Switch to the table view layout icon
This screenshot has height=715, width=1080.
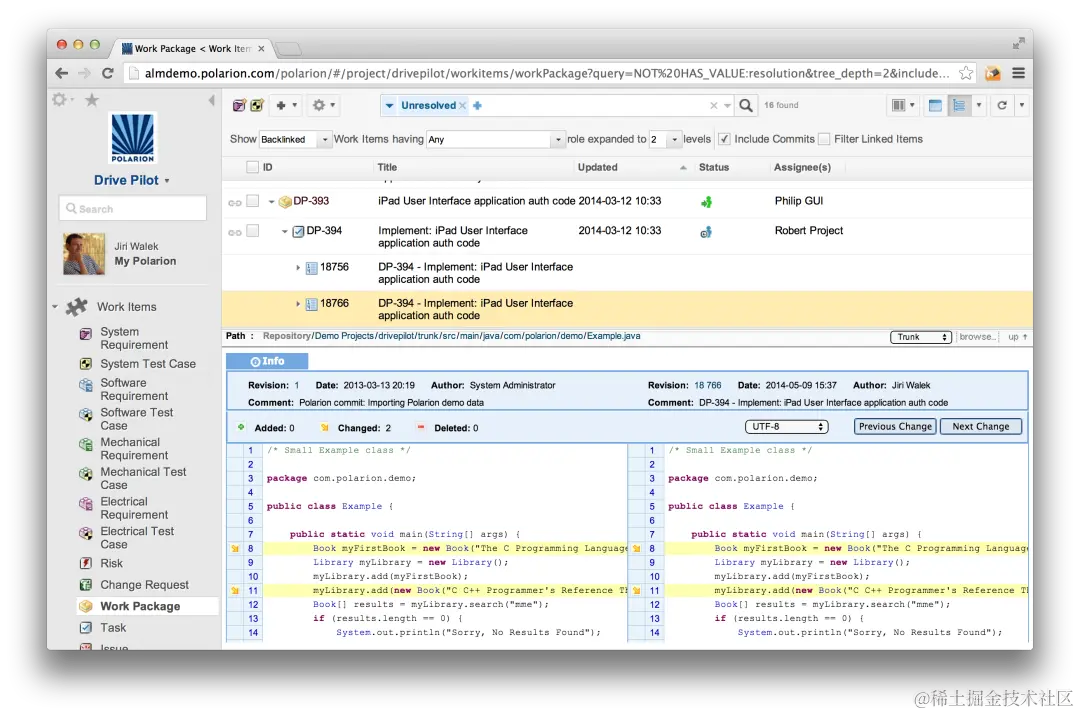click(x=935, y=105)
